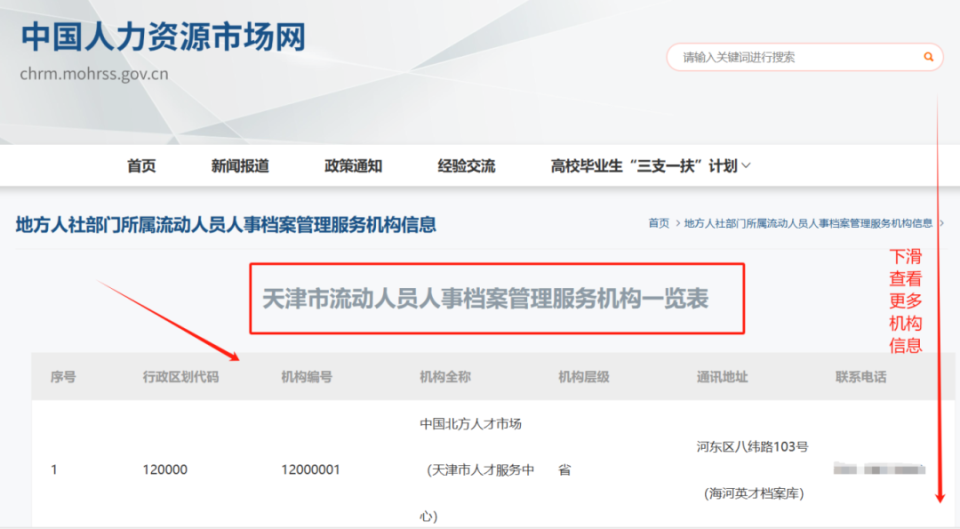The image size is (960, 529).
Task: Open the 首页 navigation menu item
Action: [x=141, y=166]
